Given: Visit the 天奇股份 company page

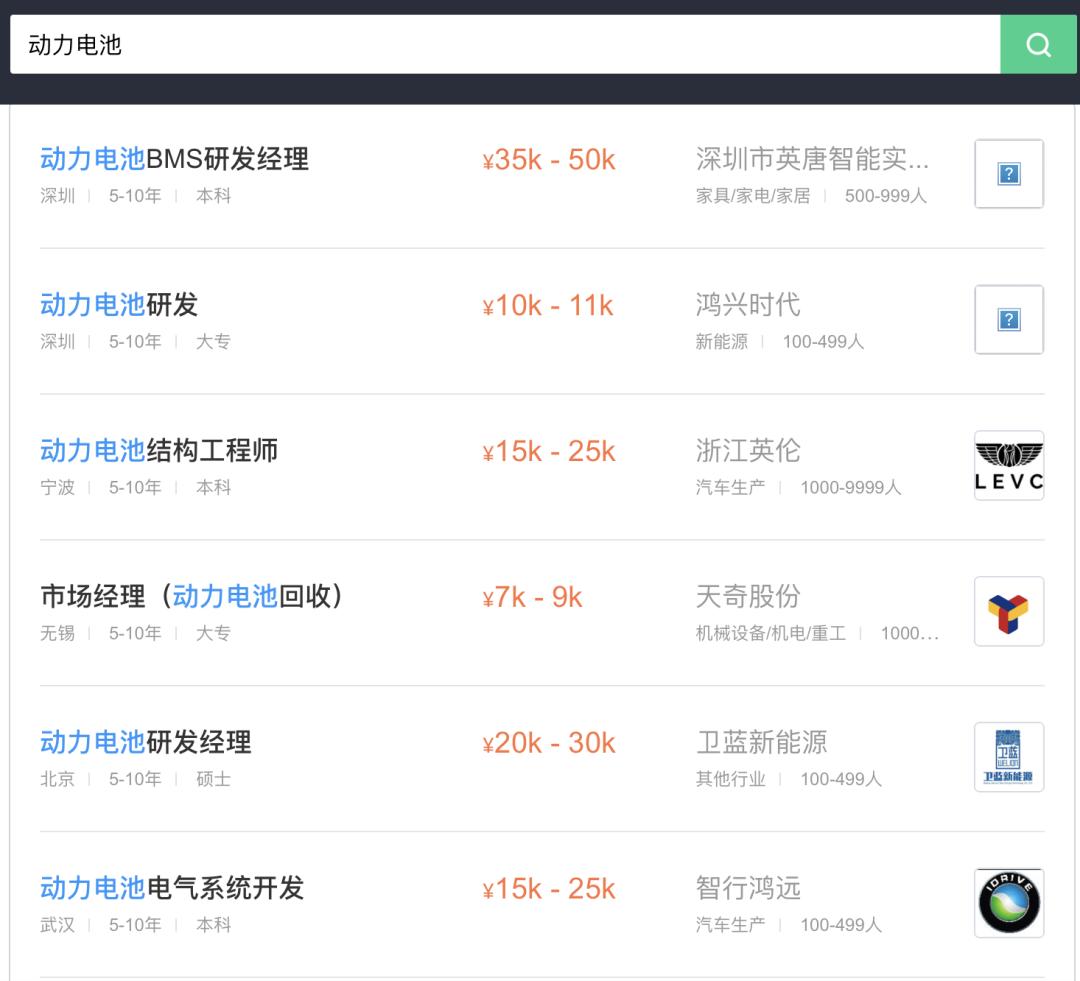Looking at the screenshot, I should pos(748,597).
